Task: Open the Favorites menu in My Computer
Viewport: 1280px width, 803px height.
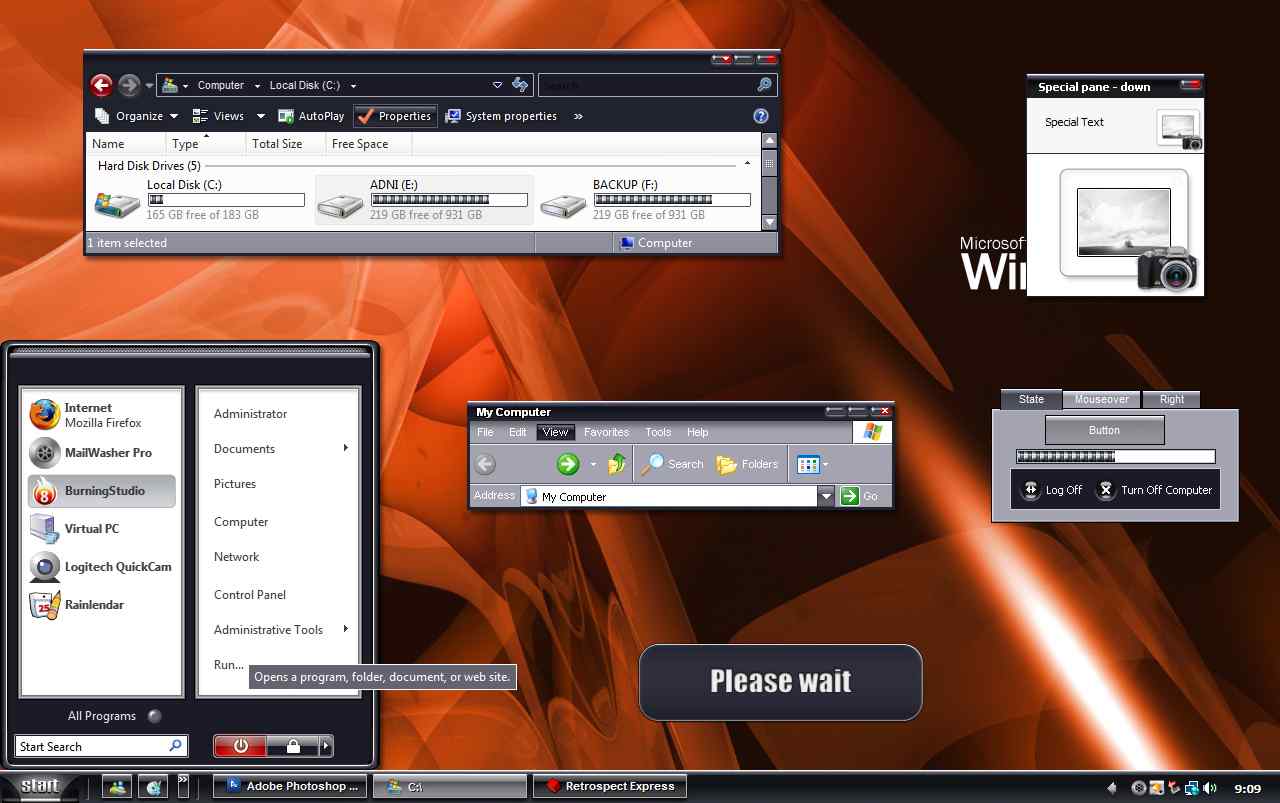Action: coord(606,432)
